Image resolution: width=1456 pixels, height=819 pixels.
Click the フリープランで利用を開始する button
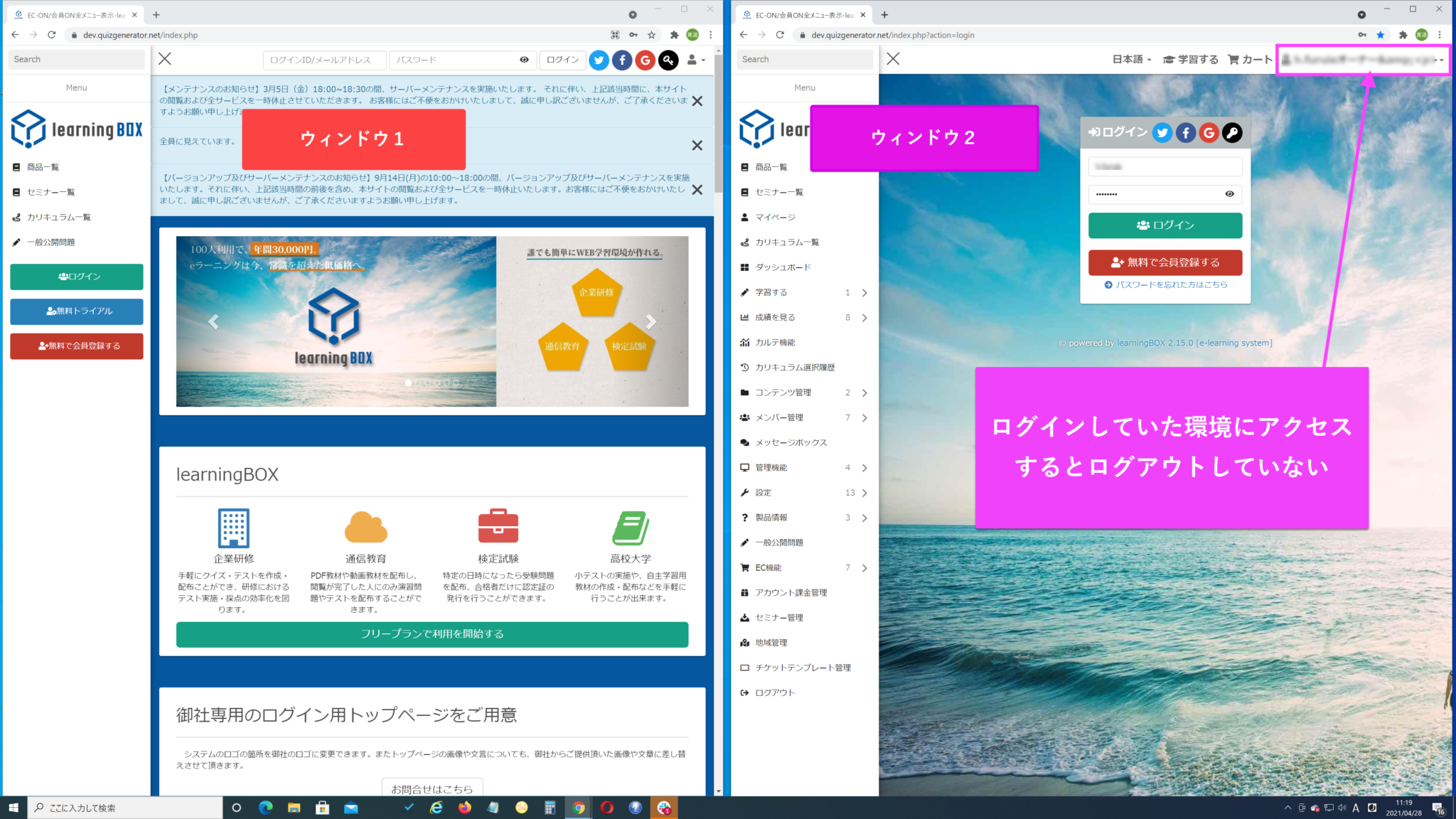[x=432, y=634]
